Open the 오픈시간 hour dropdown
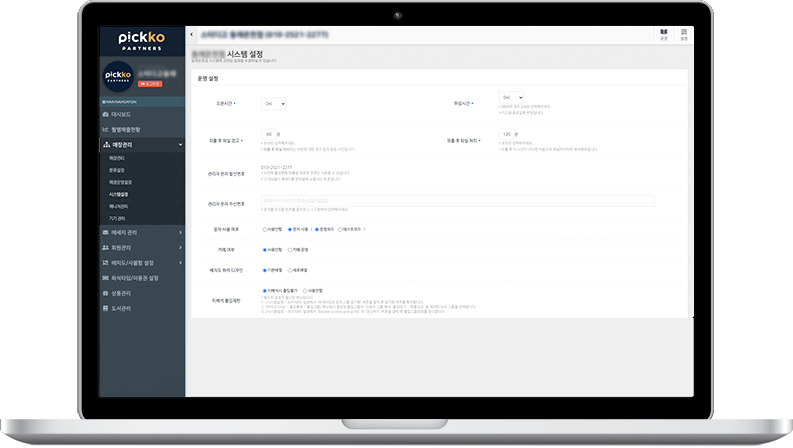Viewport: 793px width, 448px height. click(273, 103)
